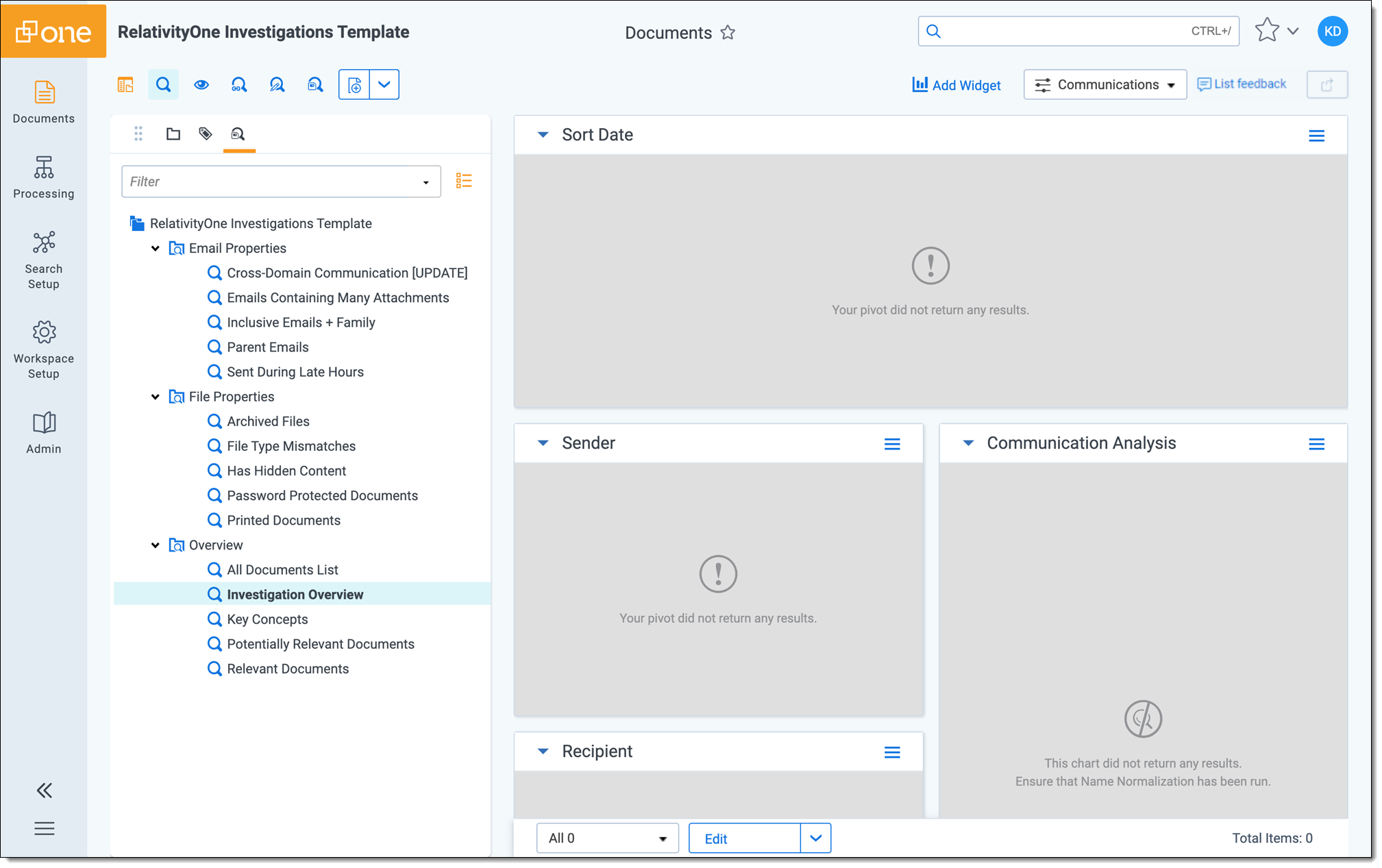Click the quick navigation search box
This screenshot has height=868, width=1382.
coord(1078,31)
